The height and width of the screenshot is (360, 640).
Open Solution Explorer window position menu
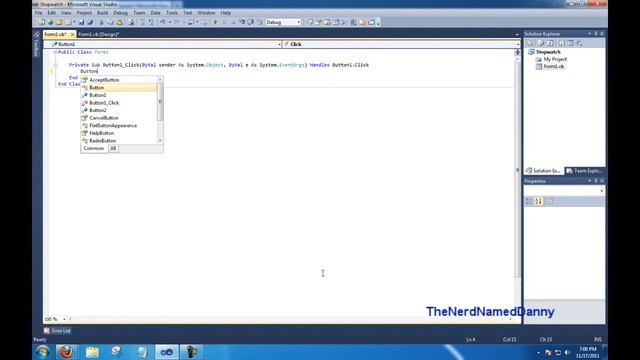point(589,34)
